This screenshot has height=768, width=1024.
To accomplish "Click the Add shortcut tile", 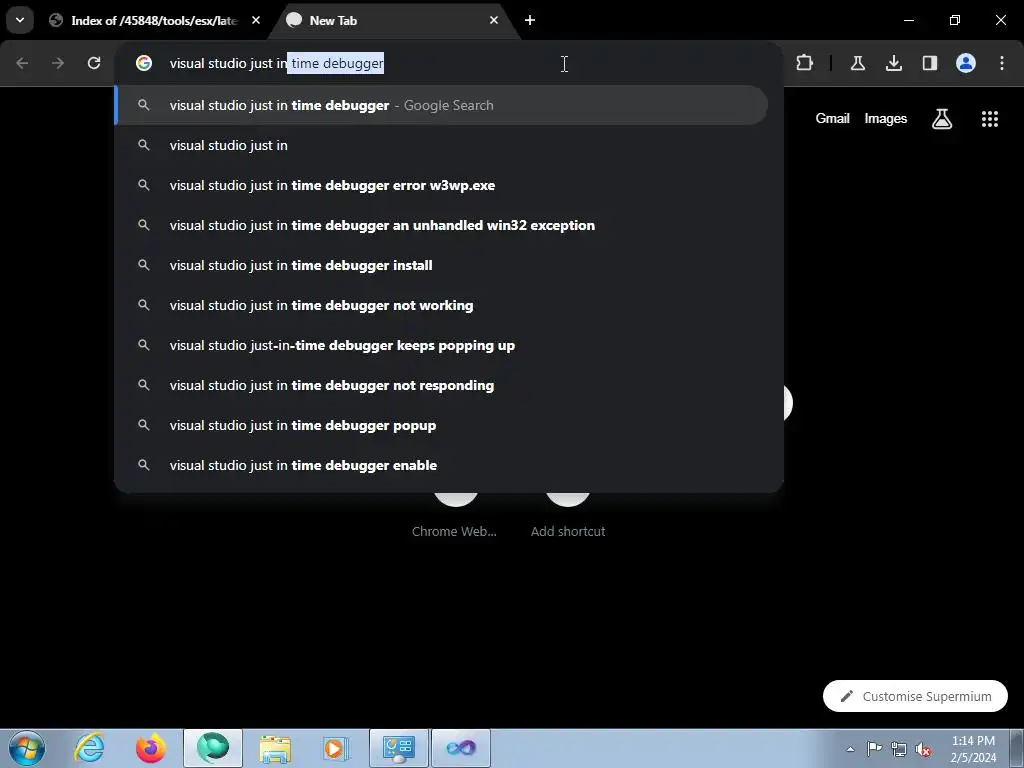I will click(568, 516).
